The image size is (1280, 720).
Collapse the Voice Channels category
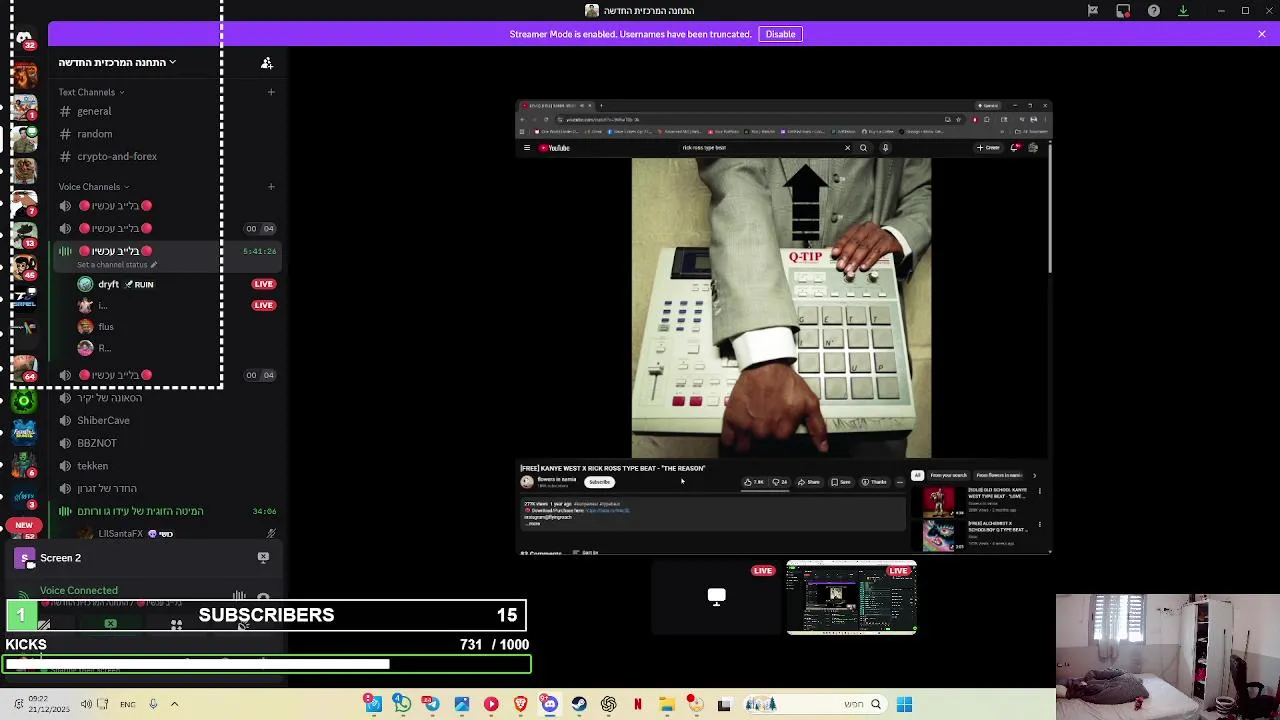94,186
